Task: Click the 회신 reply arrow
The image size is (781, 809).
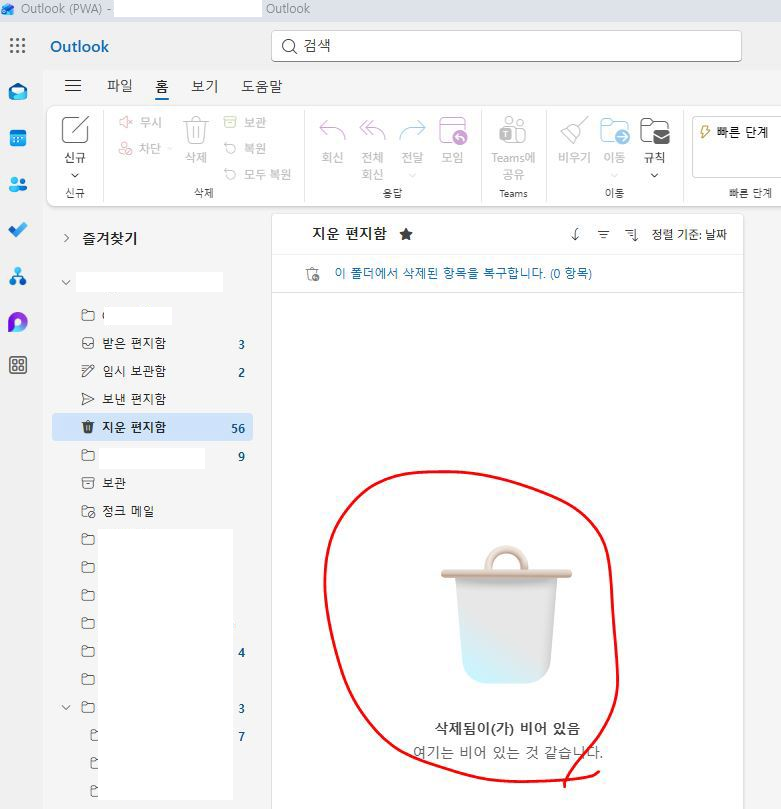Action: [332, 140]
